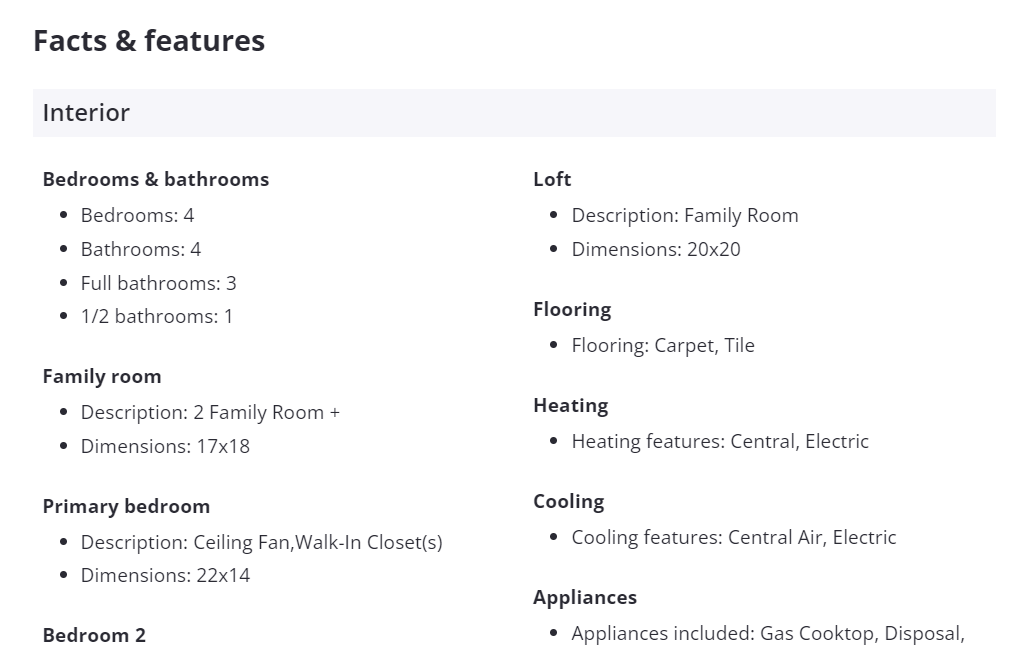Select the 1/2 bathrooms: 1 line
This screenshot has width=1014, height=649.
click(156, 316)
